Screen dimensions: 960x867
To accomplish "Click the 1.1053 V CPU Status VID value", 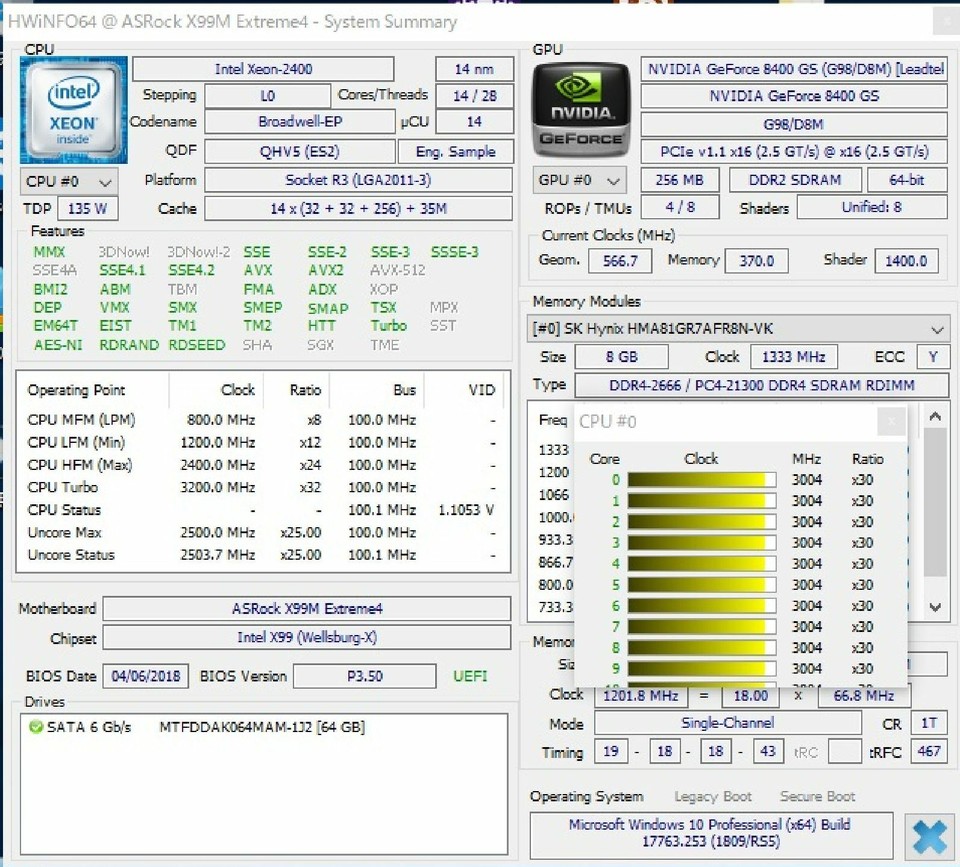I will pyautogui.click(x=466, y=510).
